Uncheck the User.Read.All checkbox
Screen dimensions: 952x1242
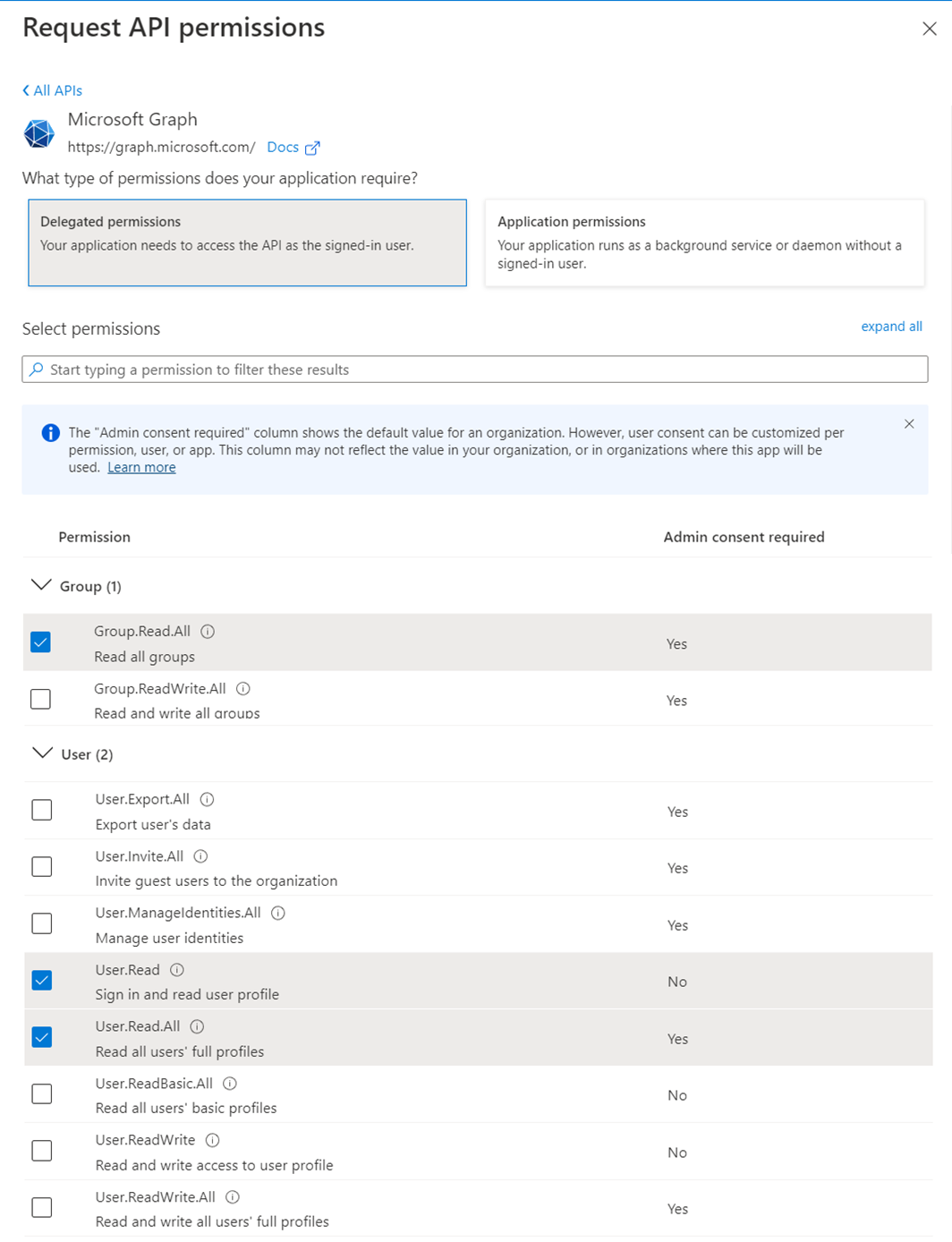42,1037
